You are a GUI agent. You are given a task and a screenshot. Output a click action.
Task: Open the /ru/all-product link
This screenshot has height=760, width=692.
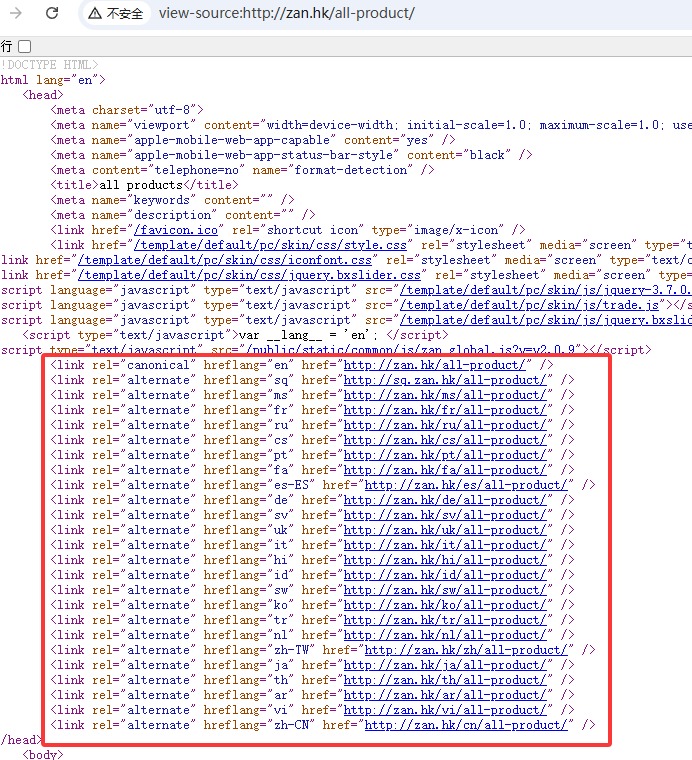pos(445,425)
